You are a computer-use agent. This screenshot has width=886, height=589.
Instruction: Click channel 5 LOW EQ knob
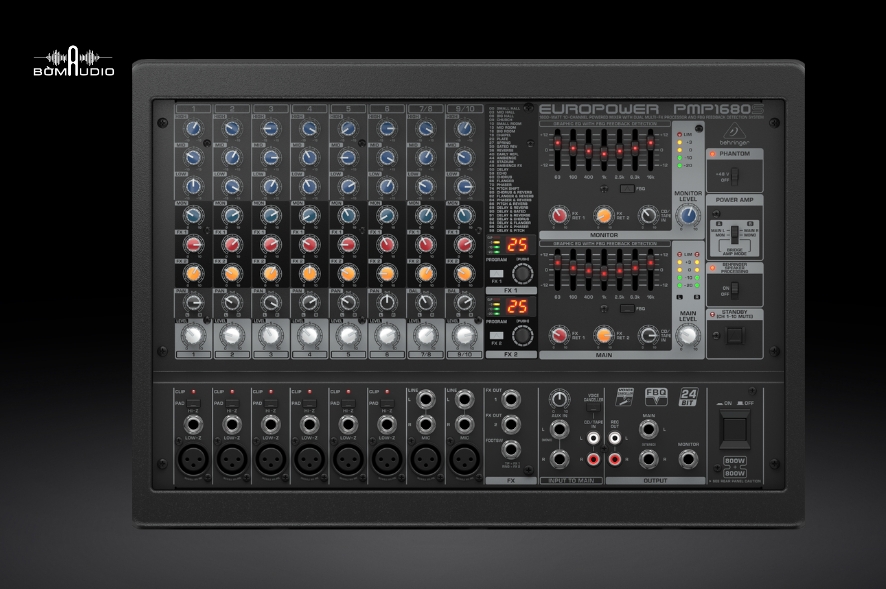click(348, 187)
